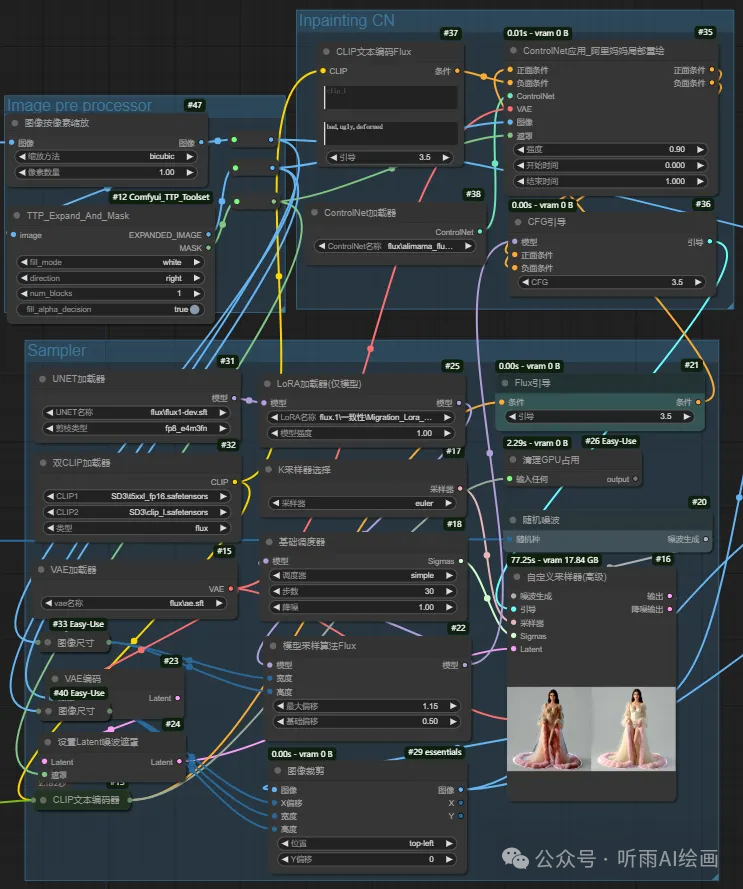
Task: Decrease 降噪 with its left arrow
Action: click(276, 607)
